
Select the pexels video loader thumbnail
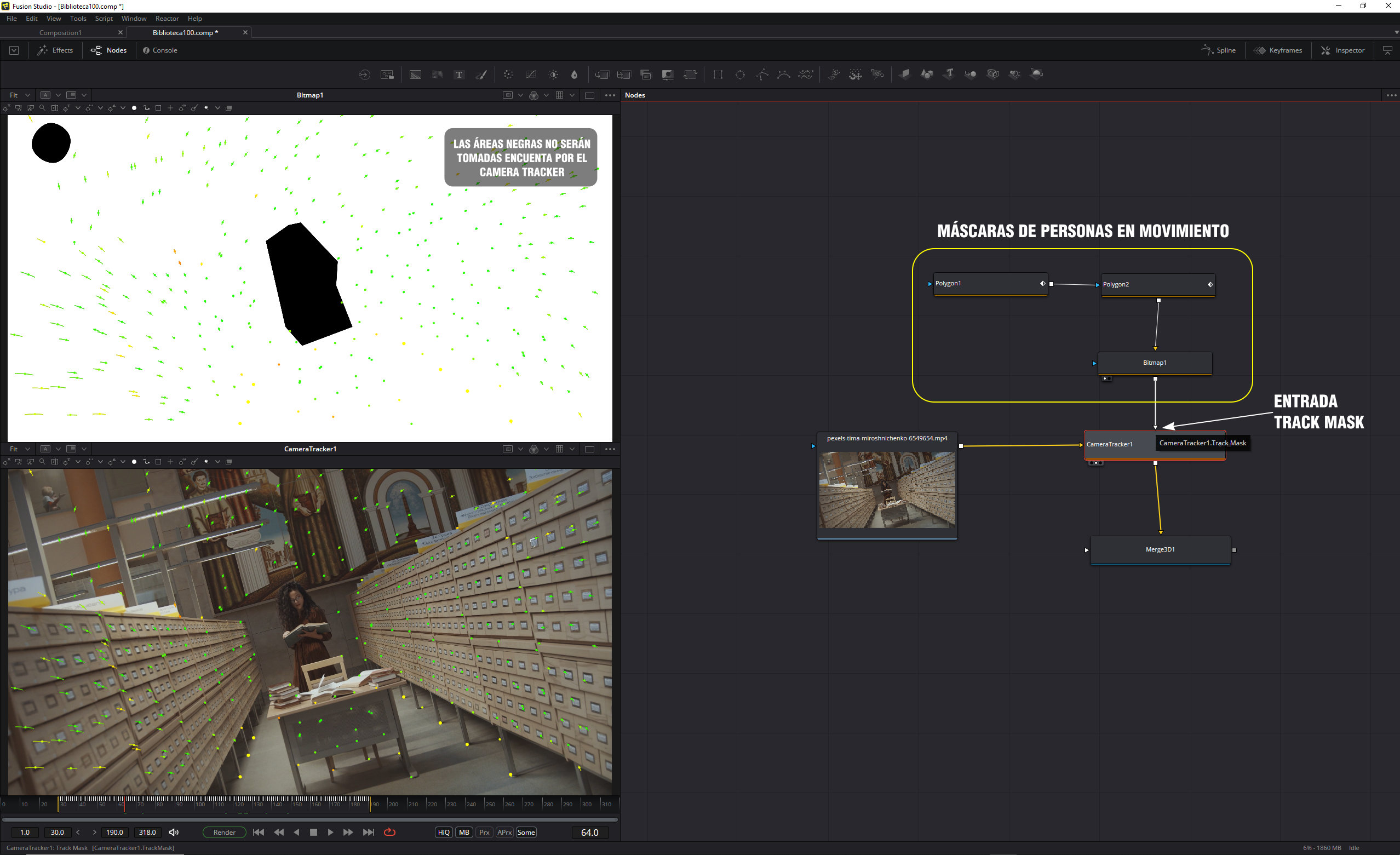point(887,490)
